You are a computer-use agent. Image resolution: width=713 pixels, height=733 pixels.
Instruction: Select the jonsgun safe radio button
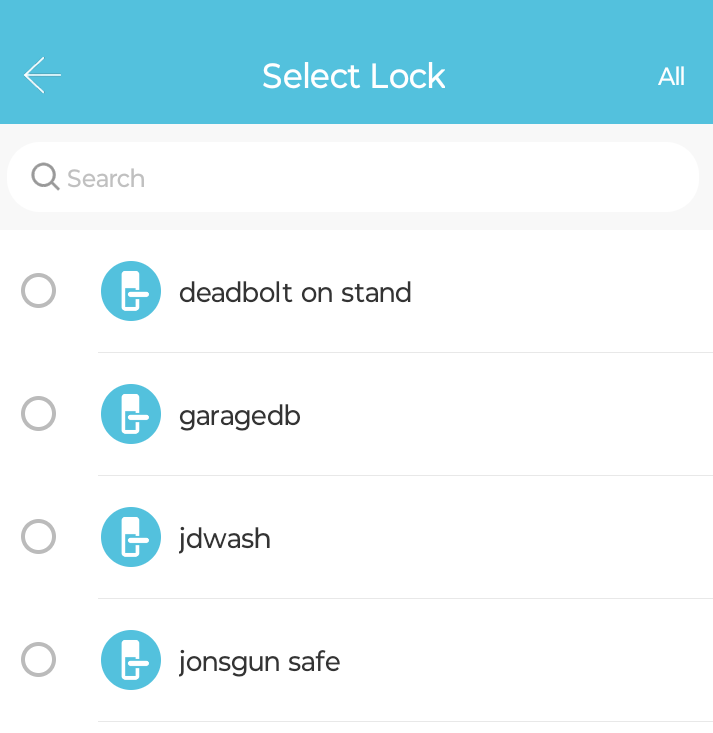[x=38, y=659]
